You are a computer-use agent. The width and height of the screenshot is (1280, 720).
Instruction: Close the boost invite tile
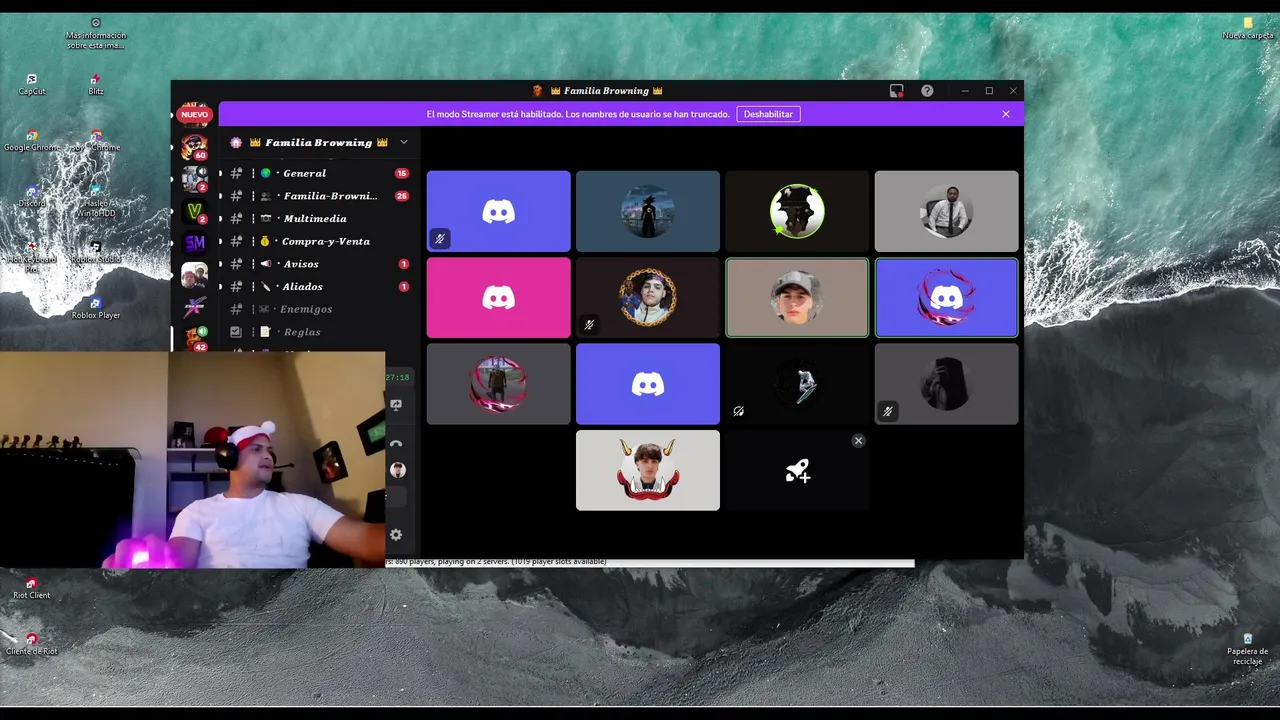(858, 441)
